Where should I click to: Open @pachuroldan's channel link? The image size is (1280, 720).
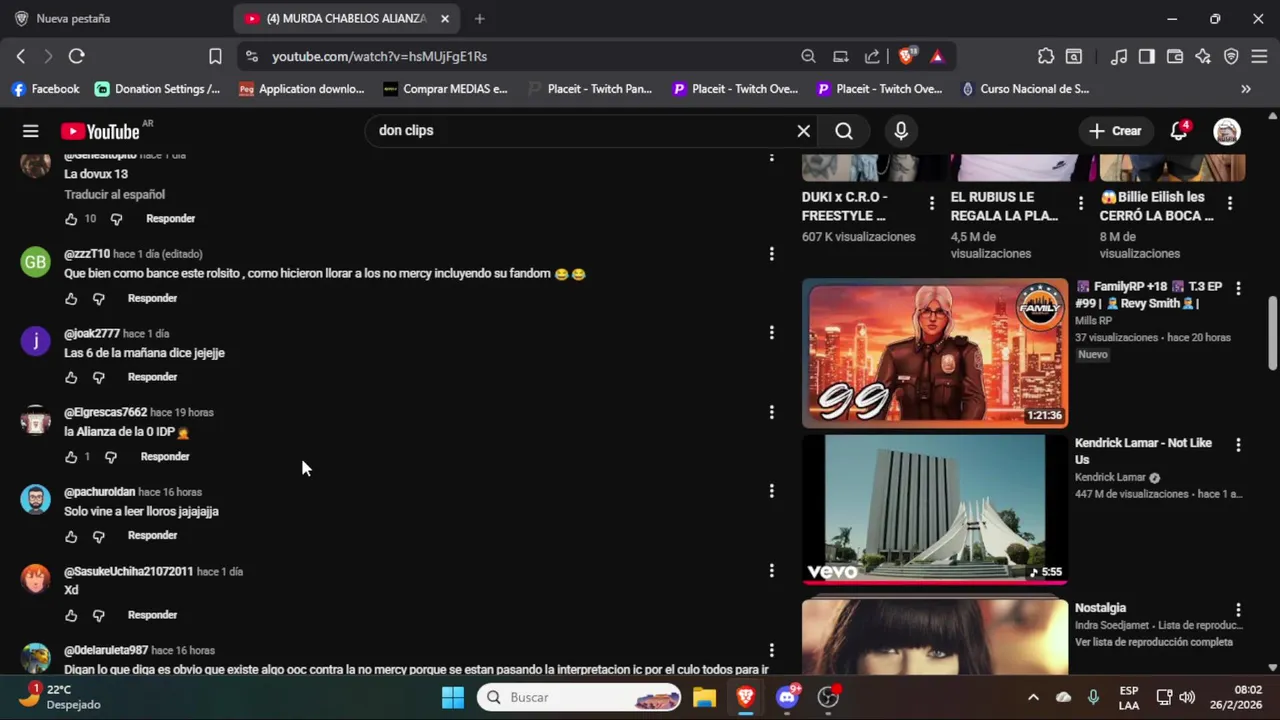100,492
